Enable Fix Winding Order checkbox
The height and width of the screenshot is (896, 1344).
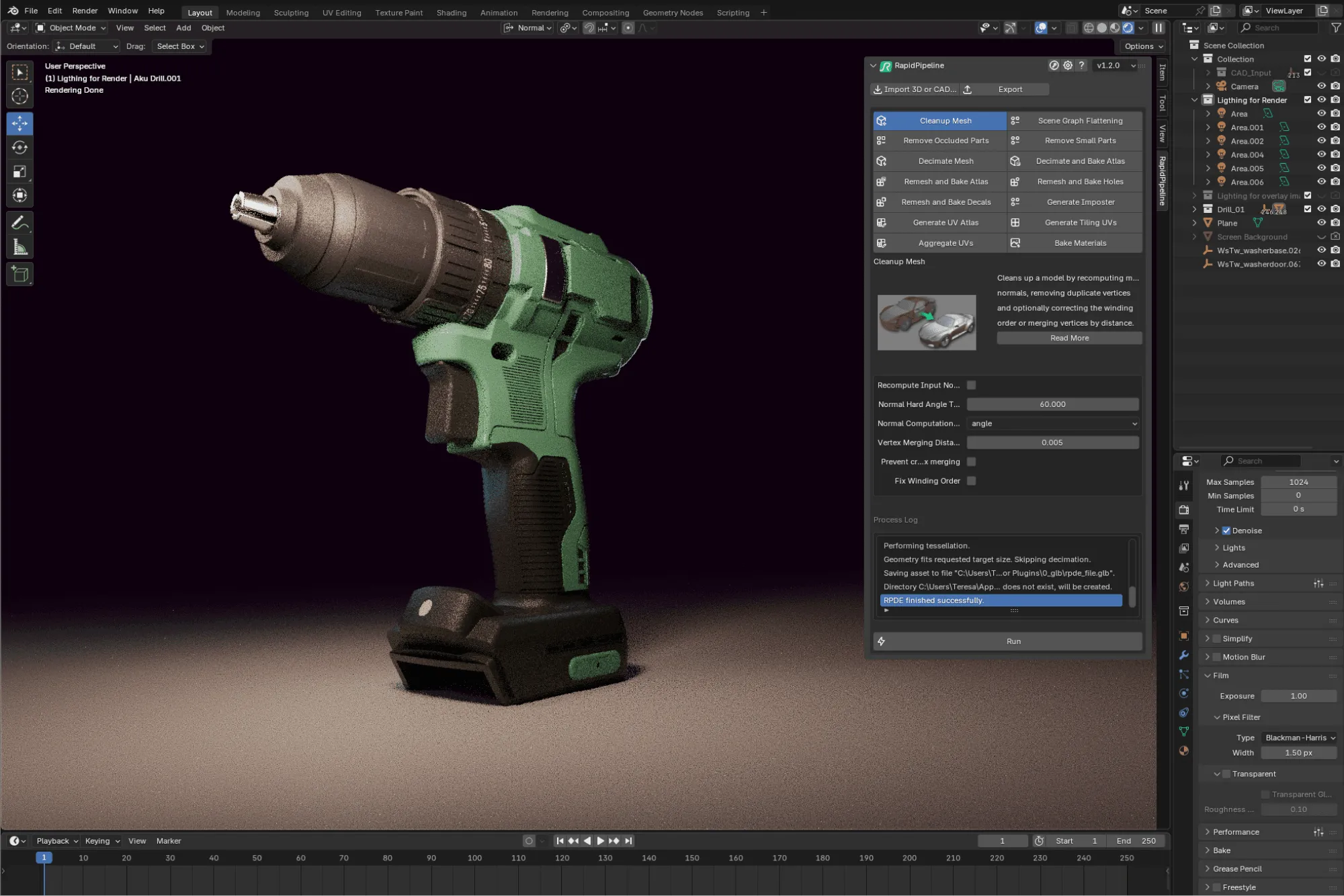(x=971, y=481)
